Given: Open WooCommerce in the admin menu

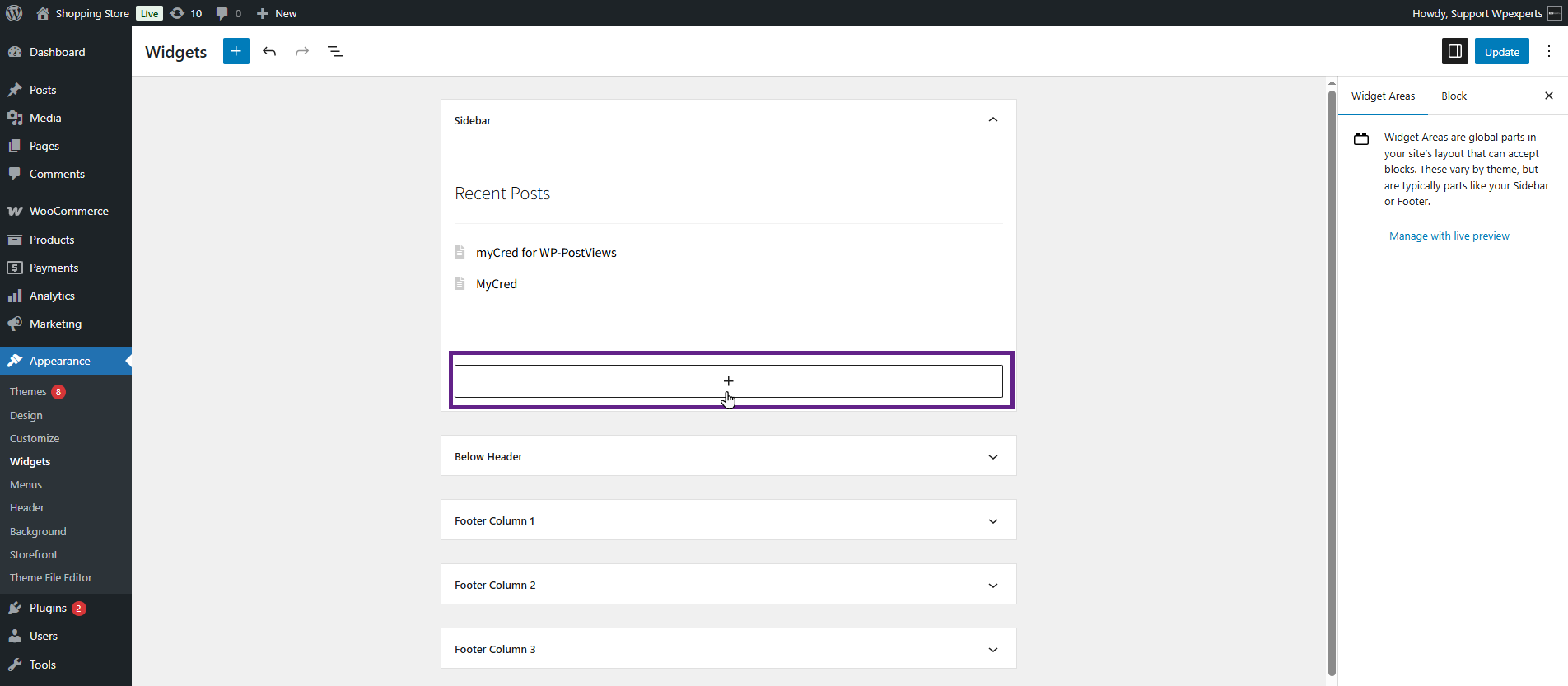Looking at the screenshot, I should pyautogui.click(x=68, y=211).
